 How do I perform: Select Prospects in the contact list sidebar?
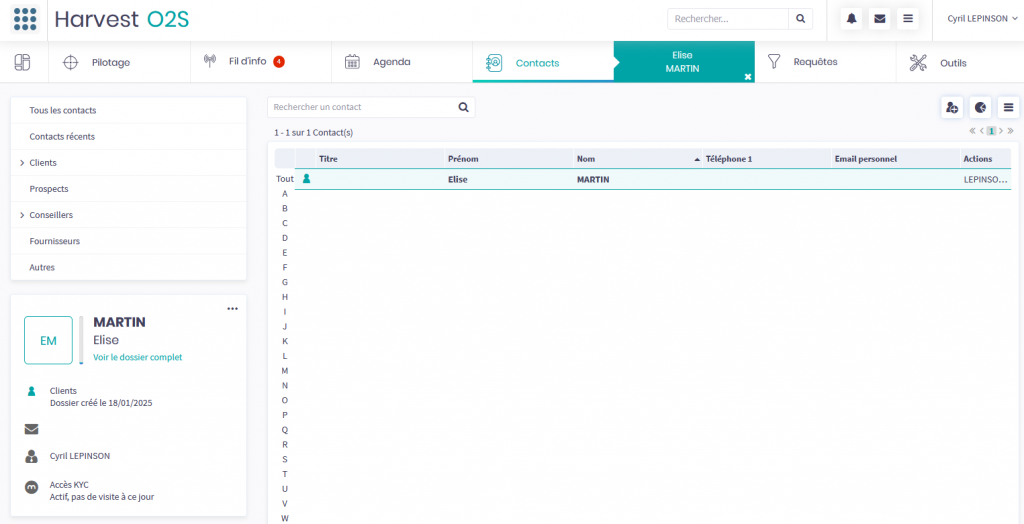point(49,189)
